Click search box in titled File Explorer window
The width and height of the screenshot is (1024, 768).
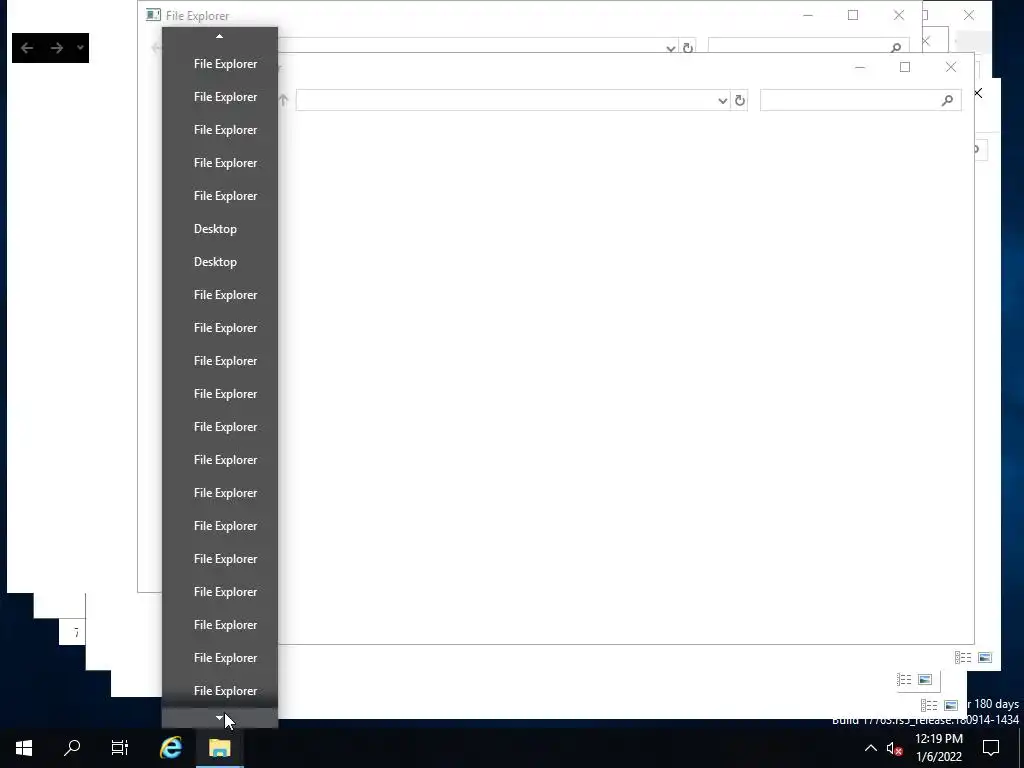coord(808,46)
